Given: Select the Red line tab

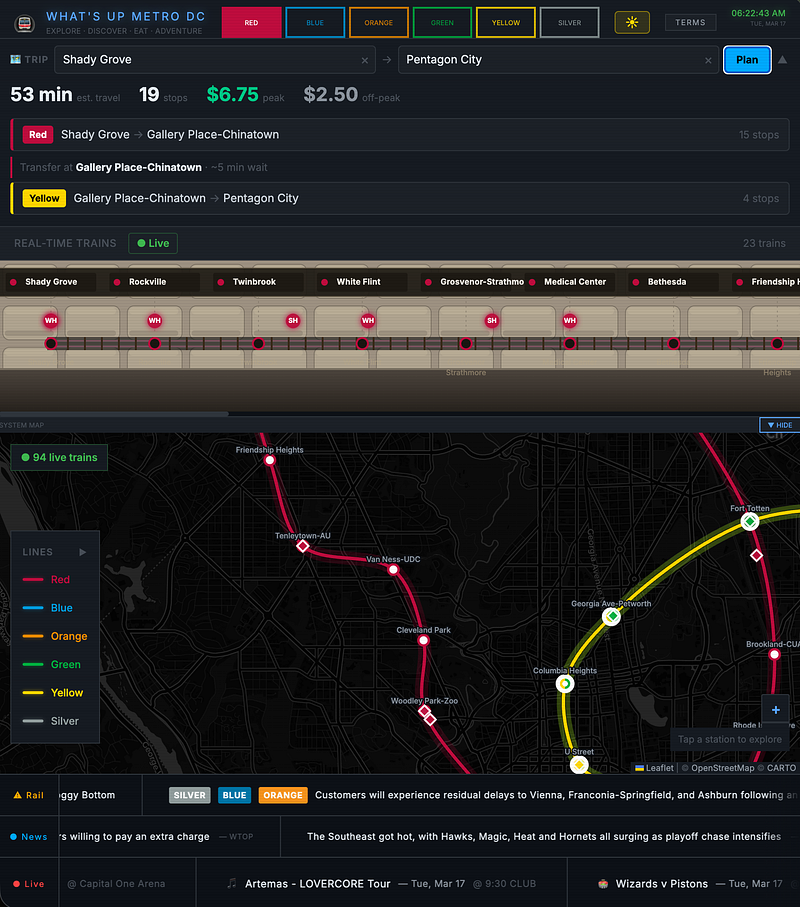Looking at the screenshot, I should 251,23.
